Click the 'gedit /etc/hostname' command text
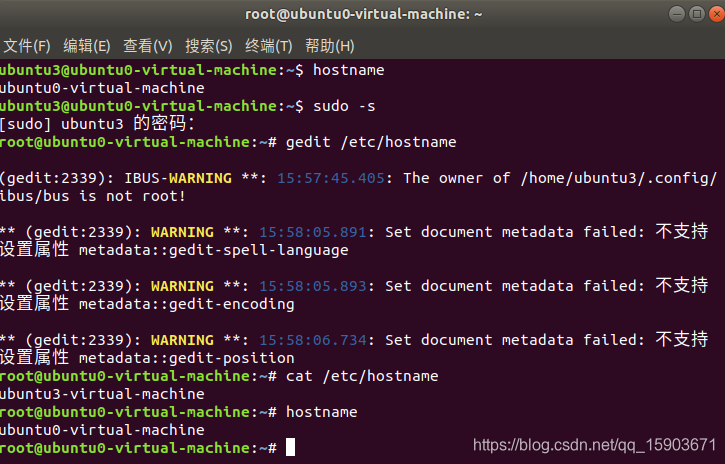The width and height of the screenshot is (725, 464). (x=371, y=142)
